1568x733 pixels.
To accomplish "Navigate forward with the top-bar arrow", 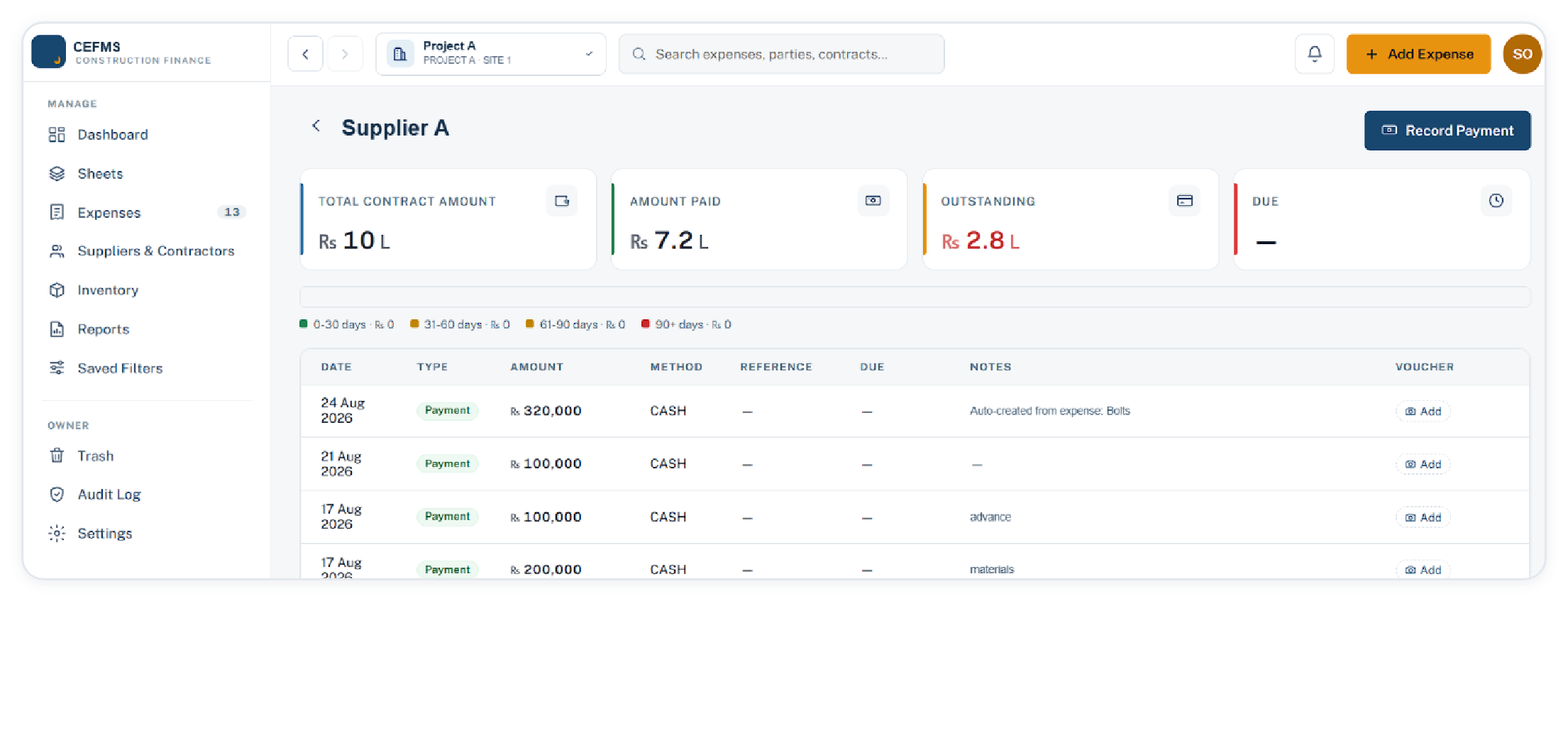I will pyautogui.click(x=345, y=54).
